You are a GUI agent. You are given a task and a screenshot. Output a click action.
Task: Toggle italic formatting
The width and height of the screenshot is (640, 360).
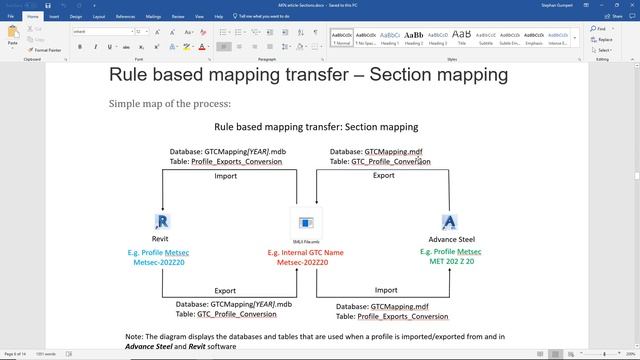coord(95,47)
